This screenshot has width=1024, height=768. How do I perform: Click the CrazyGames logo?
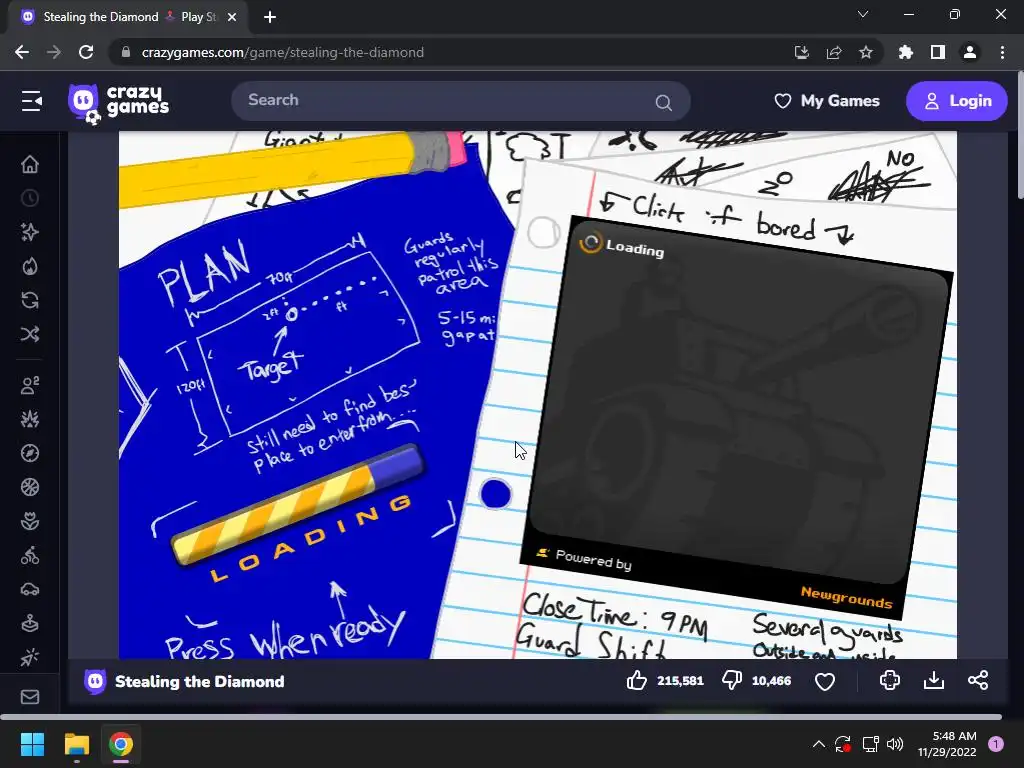point(118,103)
